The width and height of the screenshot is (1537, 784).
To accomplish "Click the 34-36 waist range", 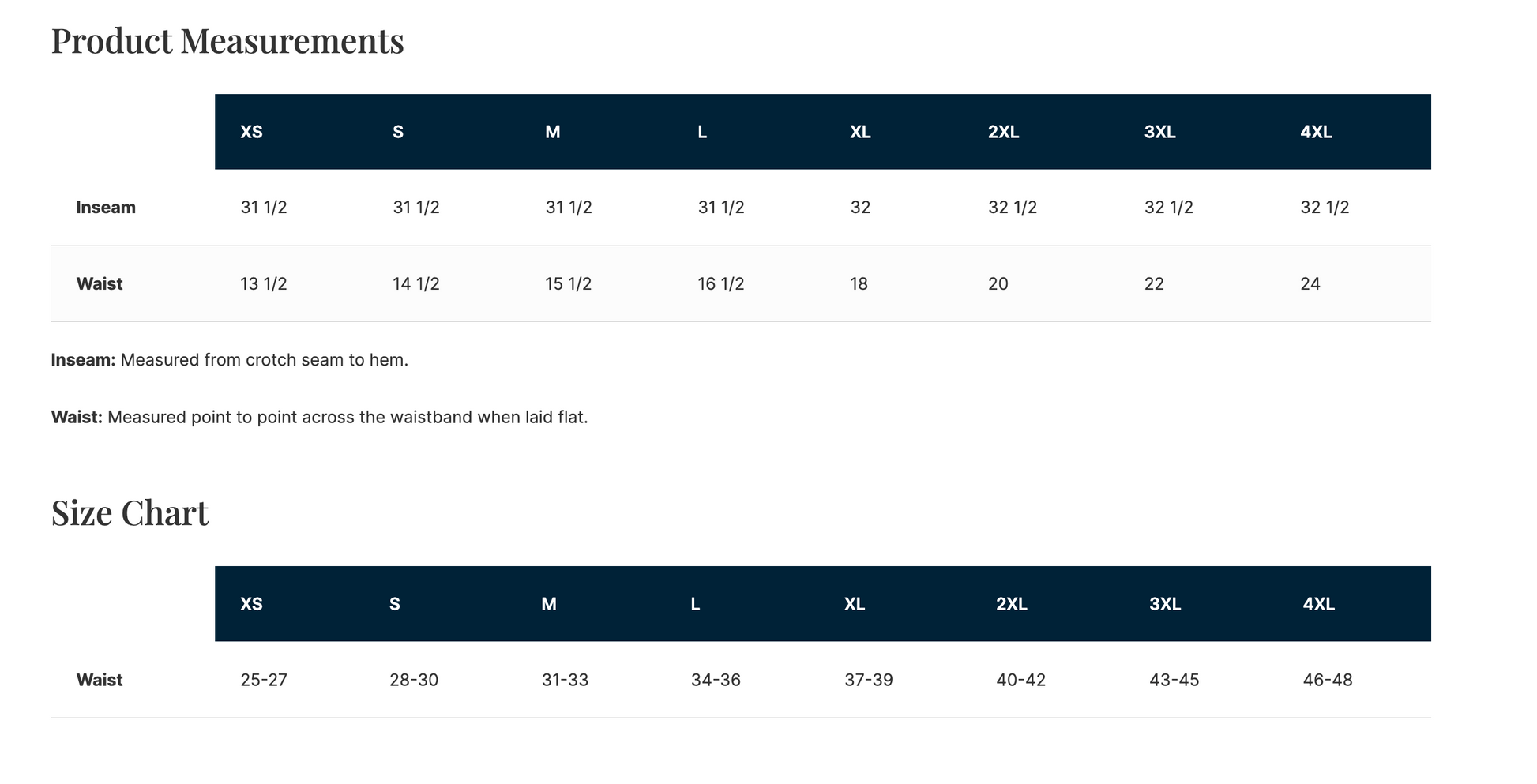I will pyautogui.click(x=716, y=680).
